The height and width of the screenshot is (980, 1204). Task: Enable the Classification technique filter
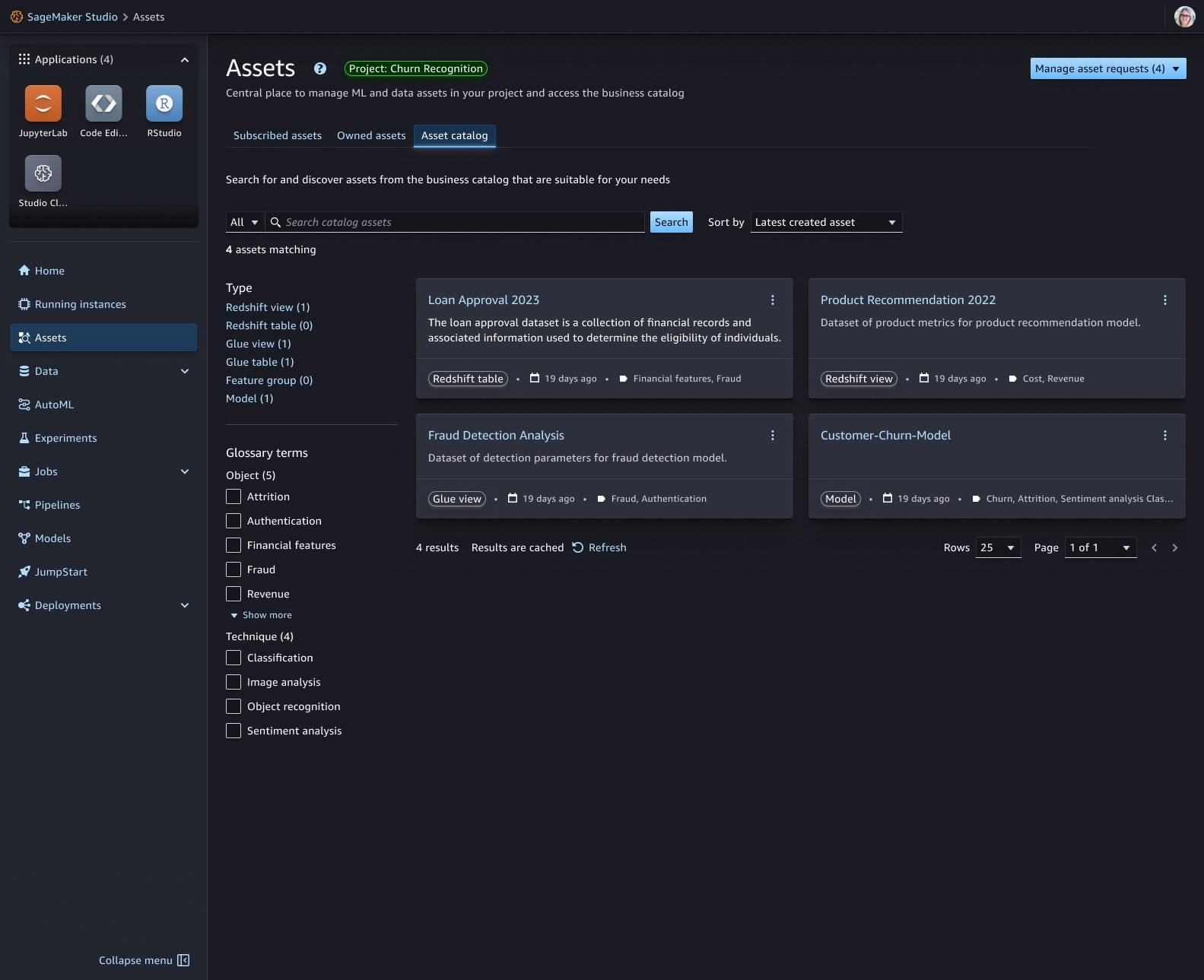[233, 658]
